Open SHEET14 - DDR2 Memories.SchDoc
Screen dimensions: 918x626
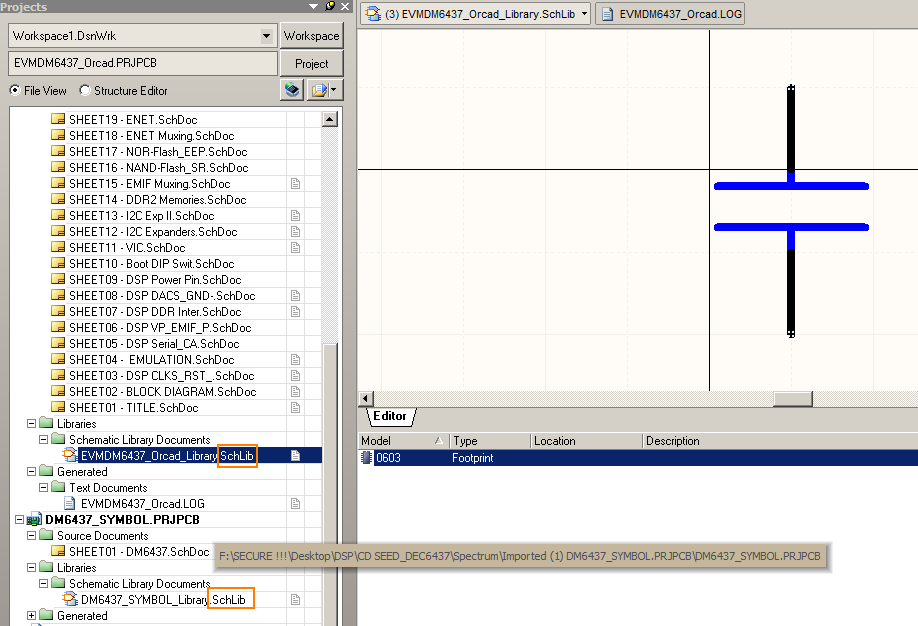click(157, 200)
